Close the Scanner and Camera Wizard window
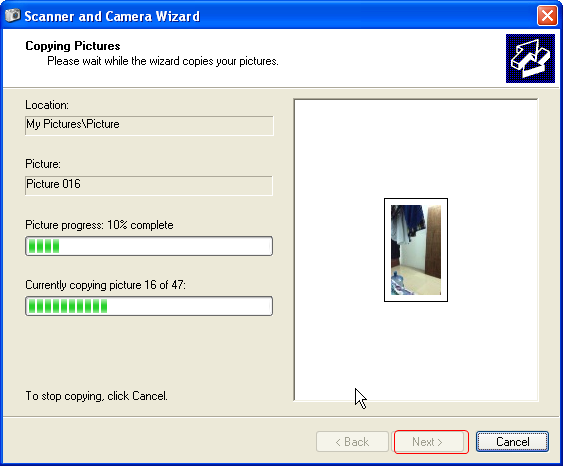Screen dimensions: 563x466 pyautogui.click(x=547, y=16)
